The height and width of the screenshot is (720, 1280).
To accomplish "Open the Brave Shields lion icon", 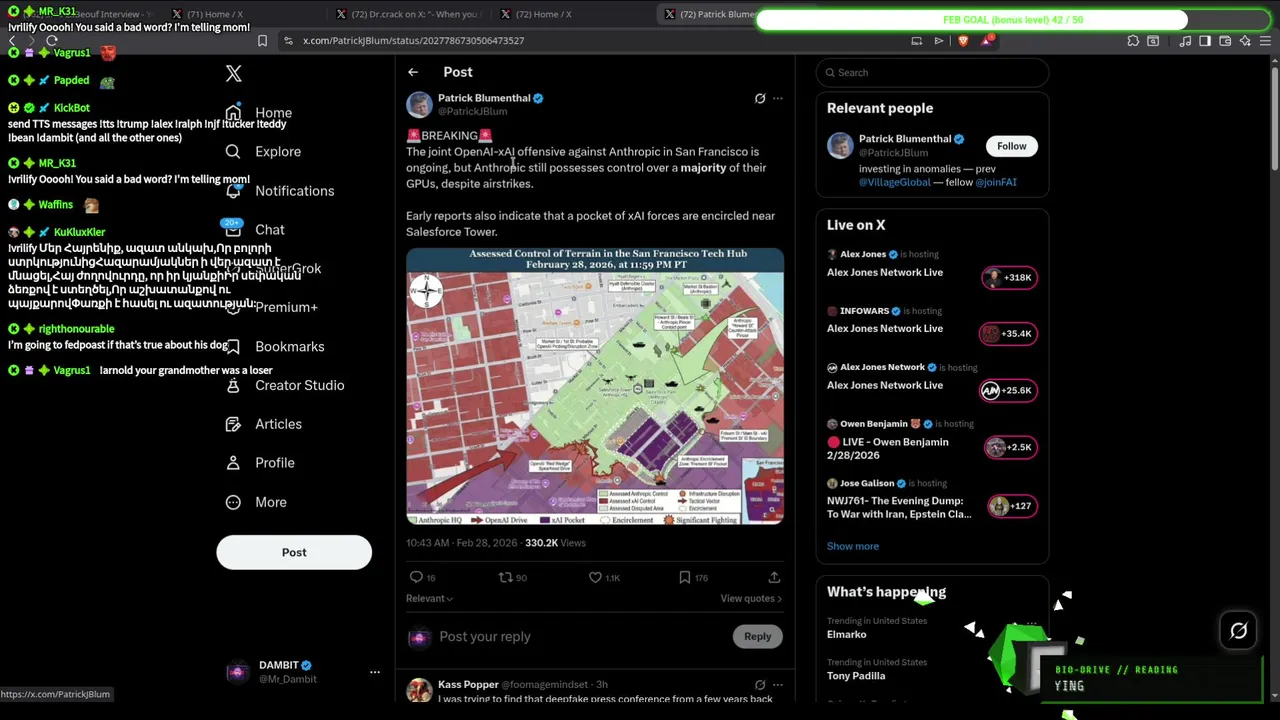I will [x=963, y=41].
